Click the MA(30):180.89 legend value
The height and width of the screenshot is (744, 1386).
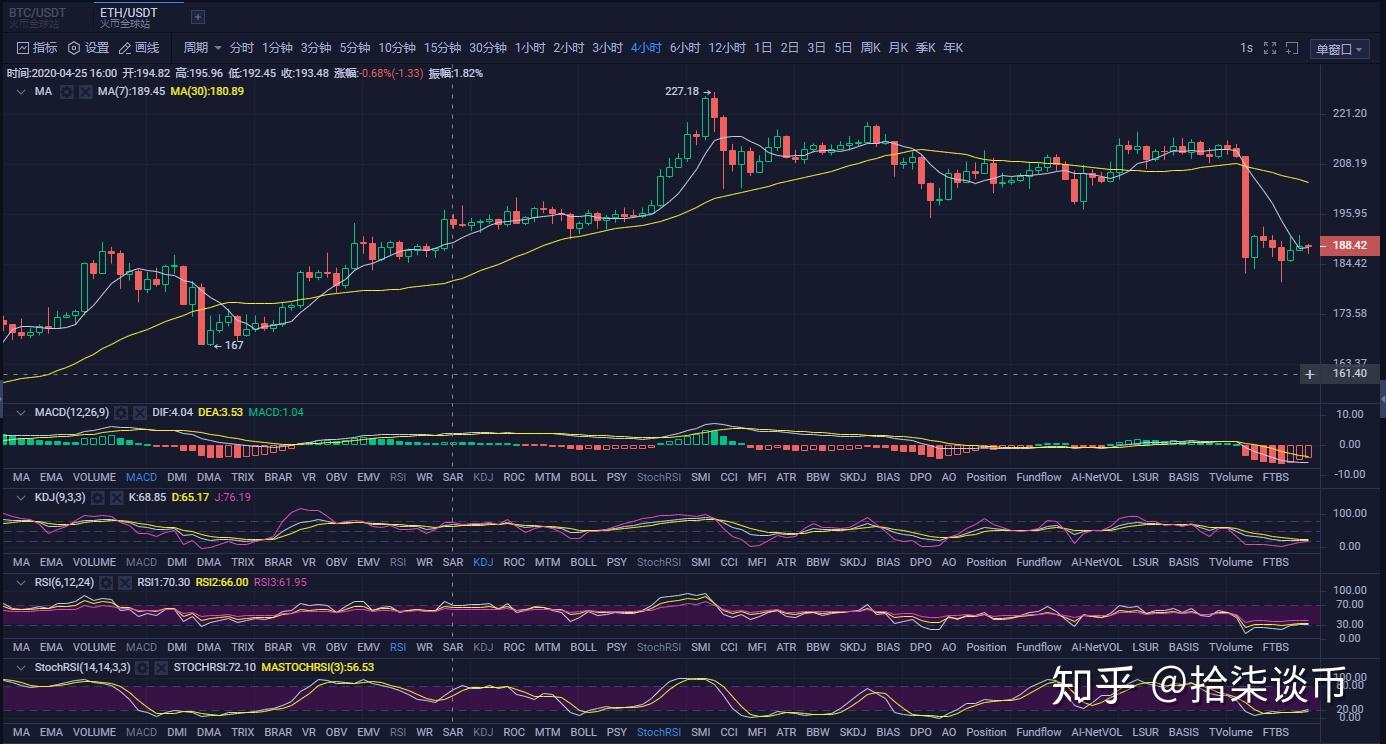(207, 91)
